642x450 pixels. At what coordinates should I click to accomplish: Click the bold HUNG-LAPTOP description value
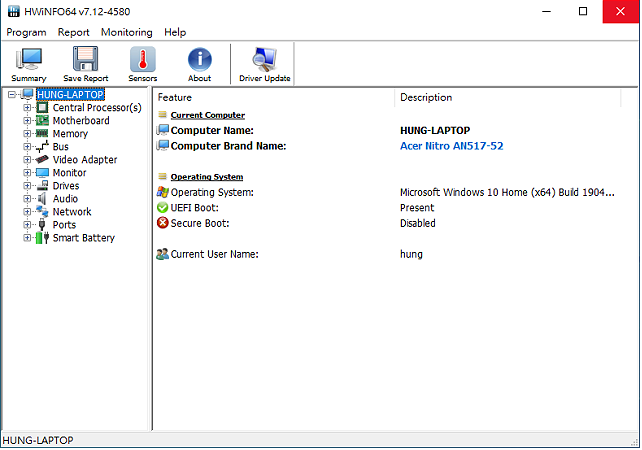click(x=435, y=131)
